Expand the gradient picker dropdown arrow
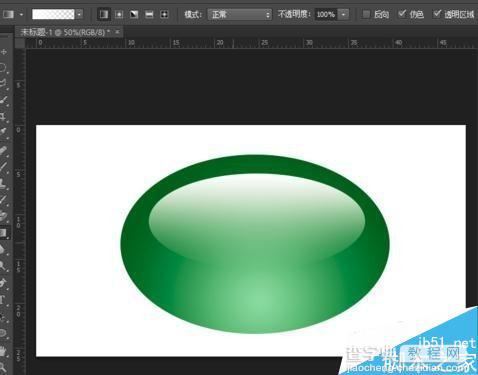 pyautogui.click(x=79, y=14)
